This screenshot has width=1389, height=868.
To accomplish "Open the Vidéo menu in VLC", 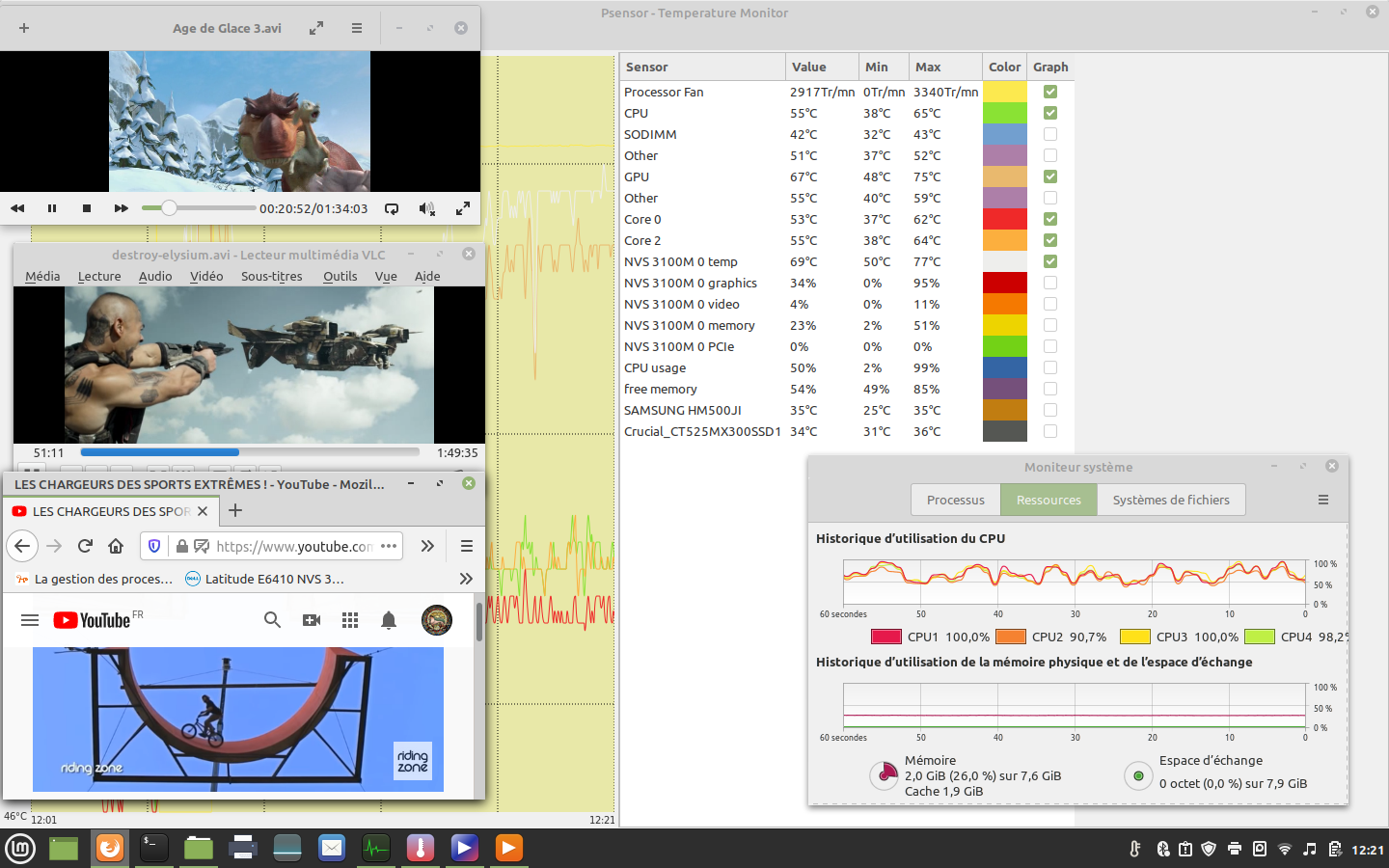I will point(206,276).
